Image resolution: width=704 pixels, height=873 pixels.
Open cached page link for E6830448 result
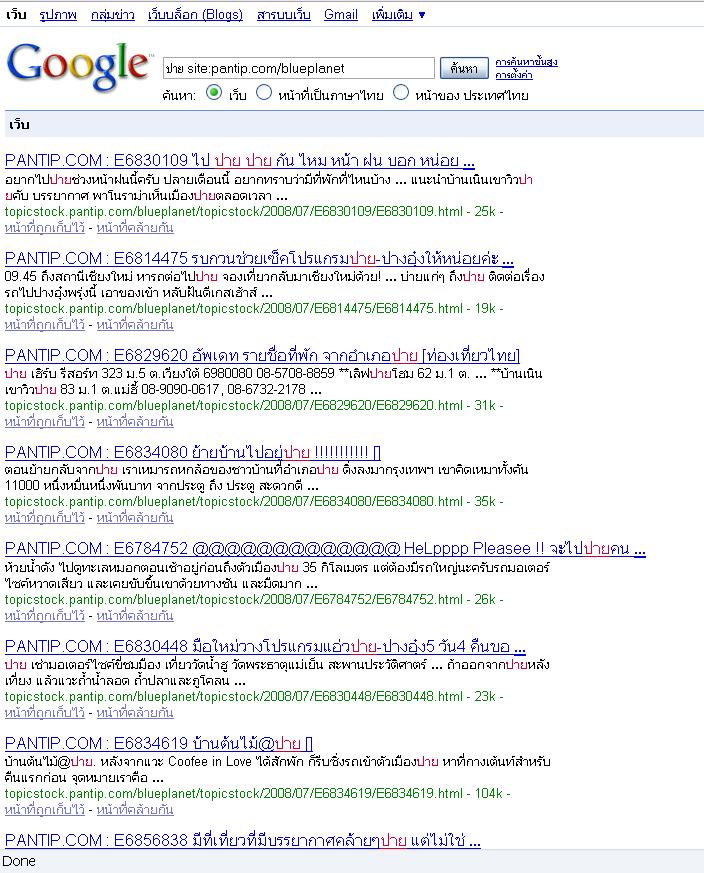(x=45, y=713)
